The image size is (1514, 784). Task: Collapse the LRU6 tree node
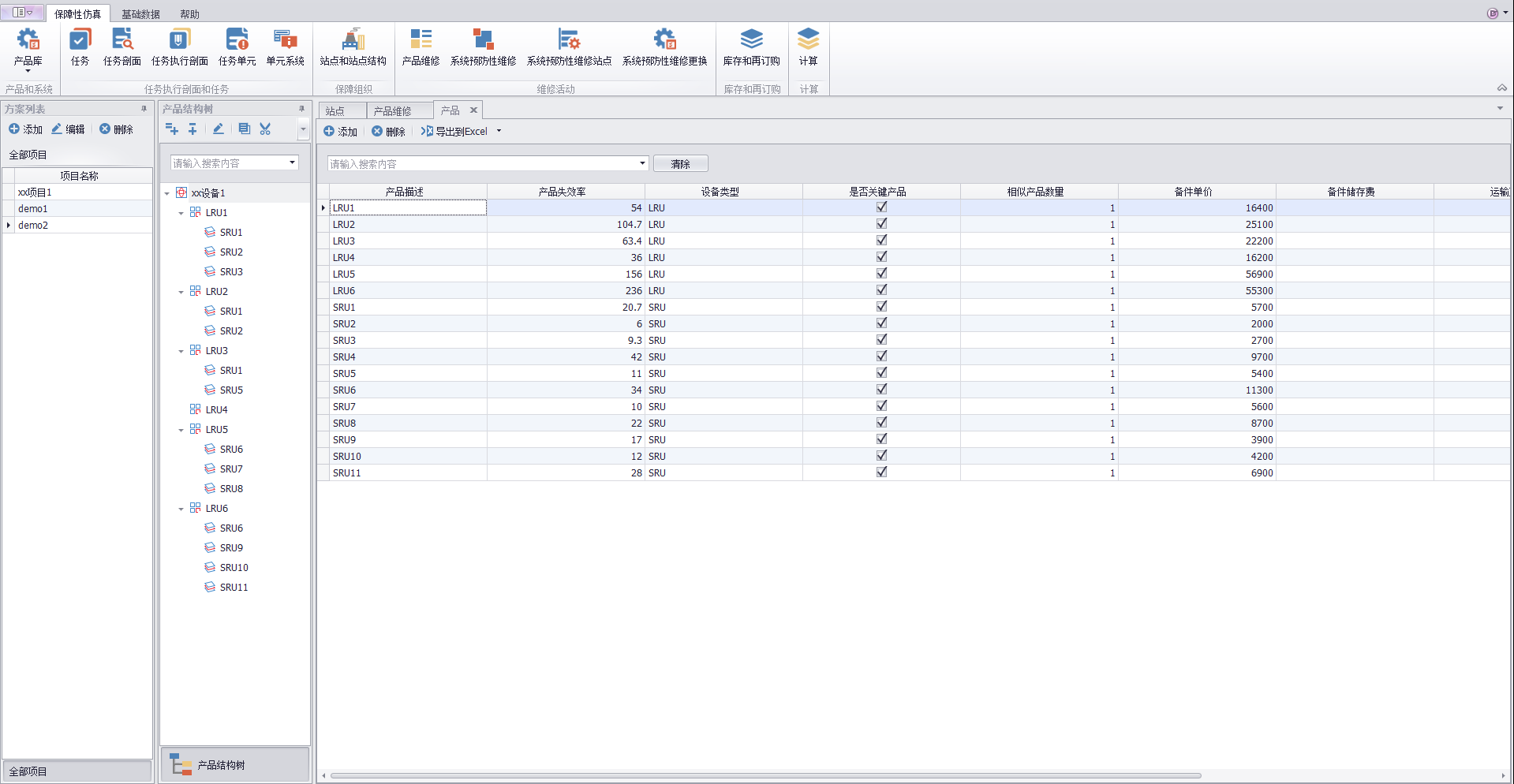coord(181,509)
